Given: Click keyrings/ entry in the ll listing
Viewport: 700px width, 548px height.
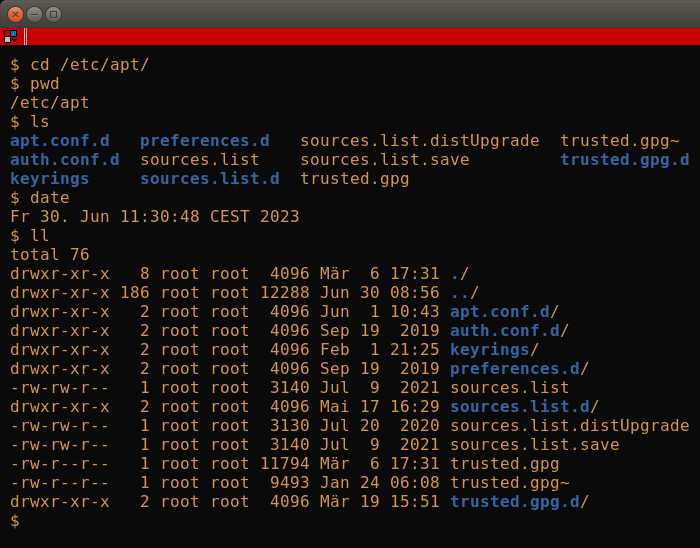Looking at the screenshot, I should pos(494,349).
